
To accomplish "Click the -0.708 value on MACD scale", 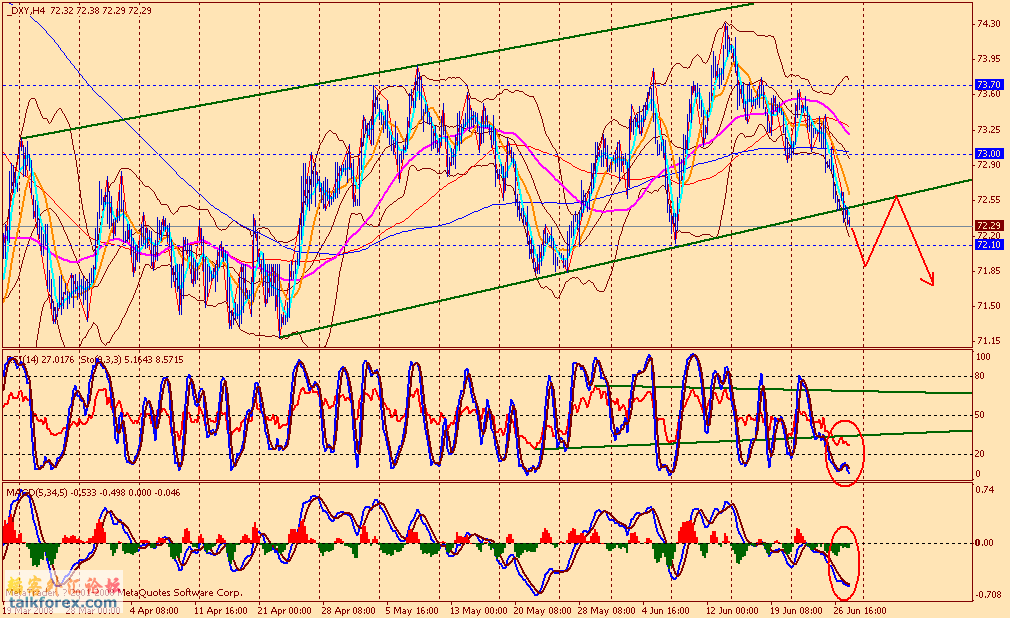I will click(988, 595).
